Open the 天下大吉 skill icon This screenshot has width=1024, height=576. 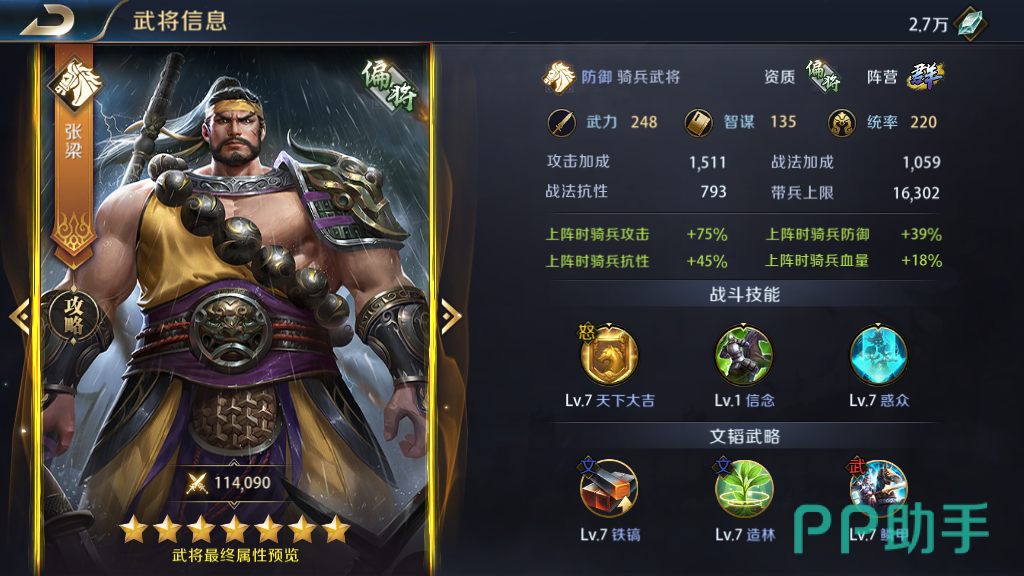[609, 356]
